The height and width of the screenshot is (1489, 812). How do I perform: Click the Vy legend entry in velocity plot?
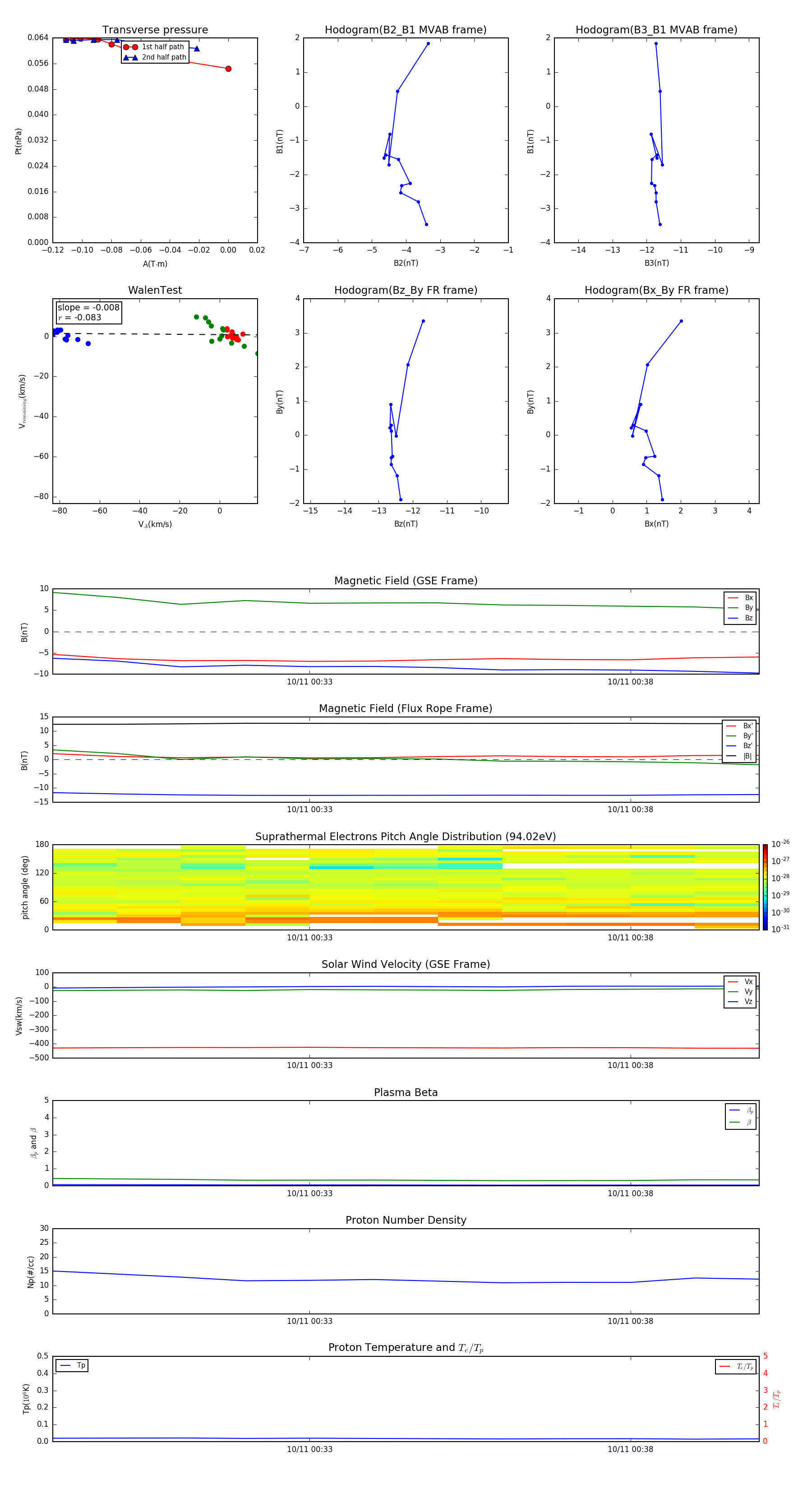[x=740, y=991]
